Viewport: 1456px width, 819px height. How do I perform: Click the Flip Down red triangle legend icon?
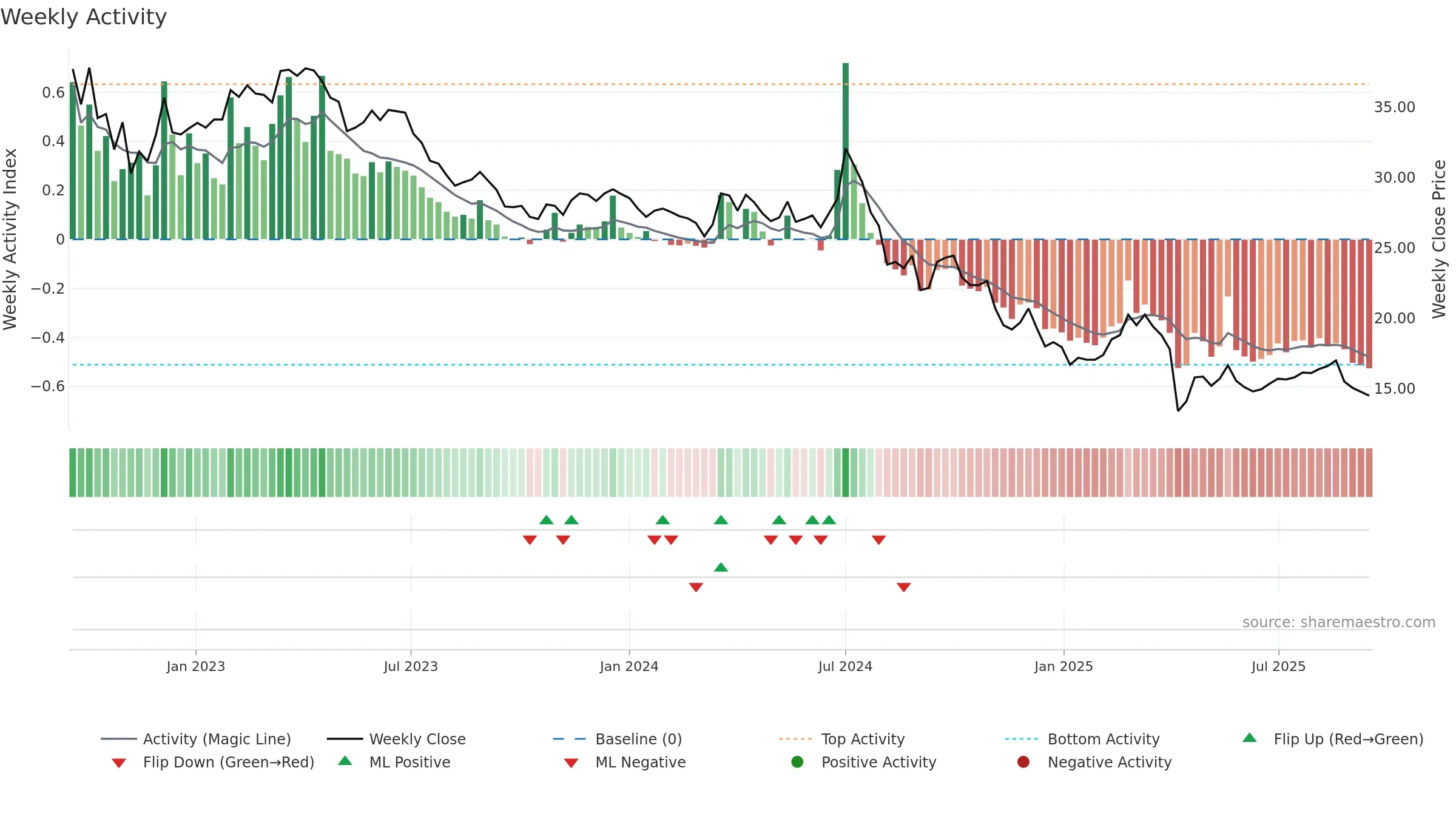coord(119,763)
